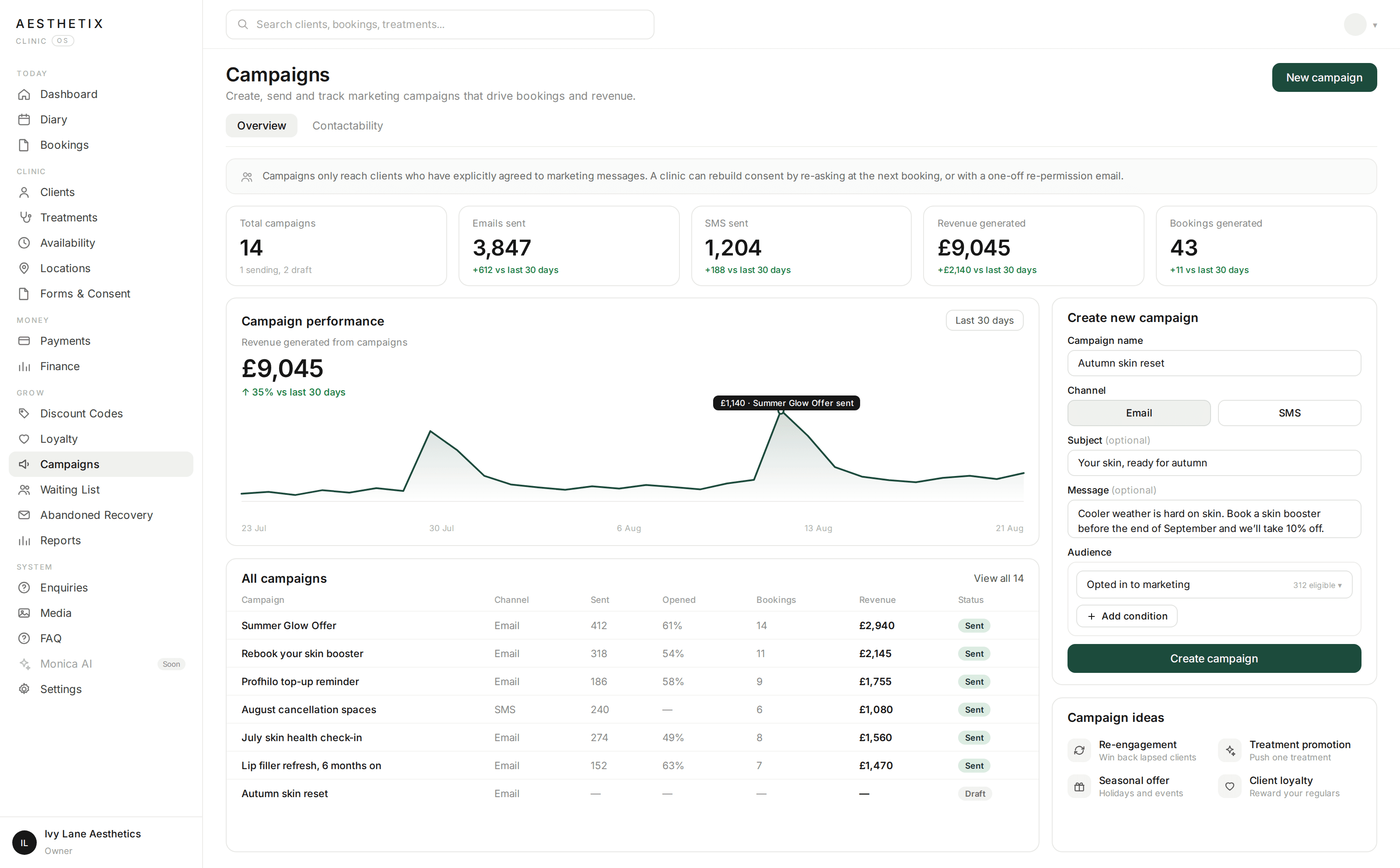Open the Last 30 days range selector

984,320
